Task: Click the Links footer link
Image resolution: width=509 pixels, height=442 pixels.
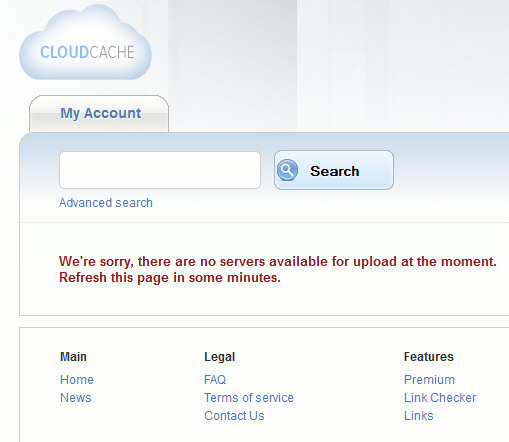Action: click(x=419, y=416)
